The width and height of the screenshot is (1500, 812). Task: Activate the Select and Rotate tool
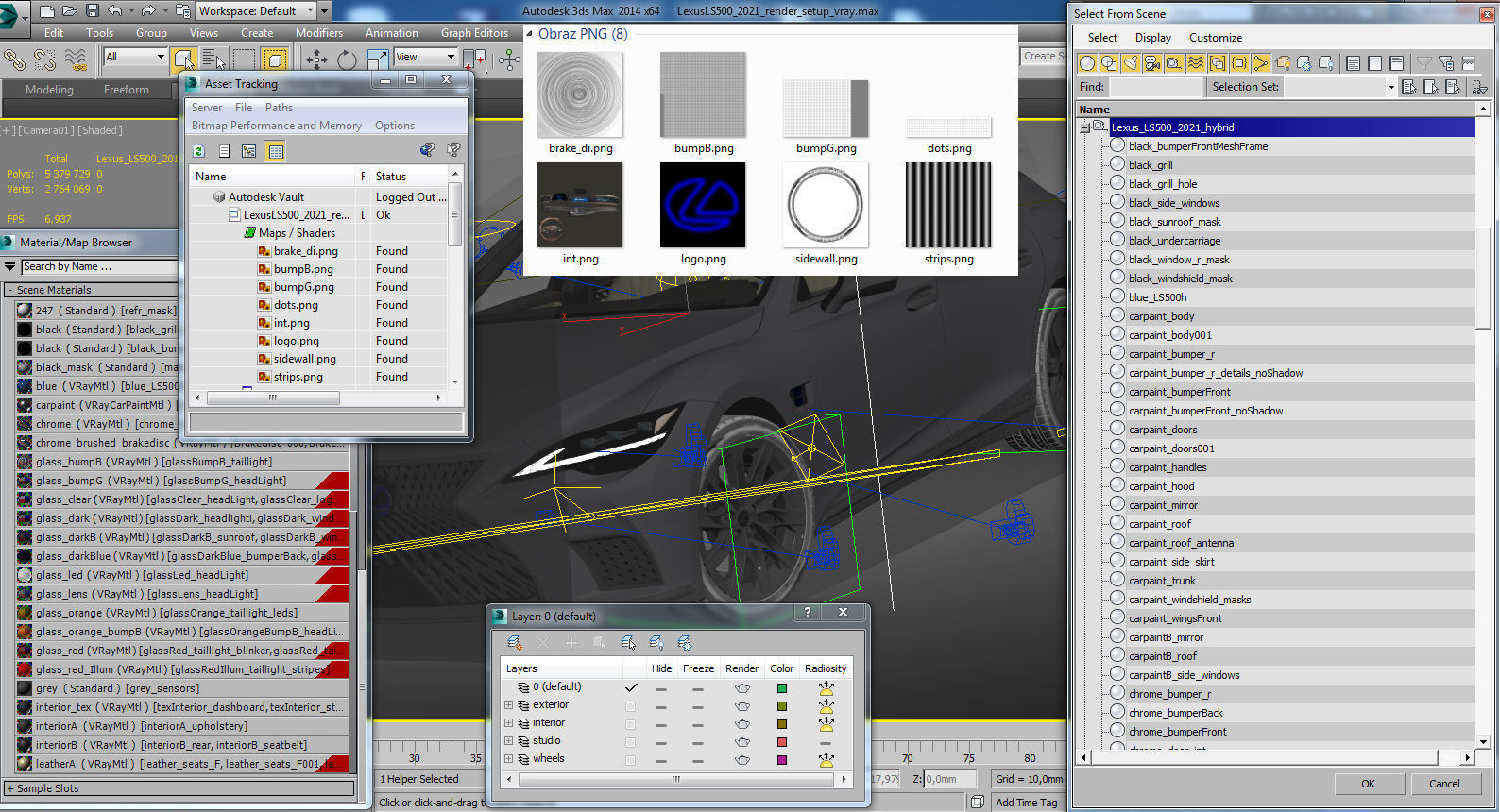click(347, 59)
